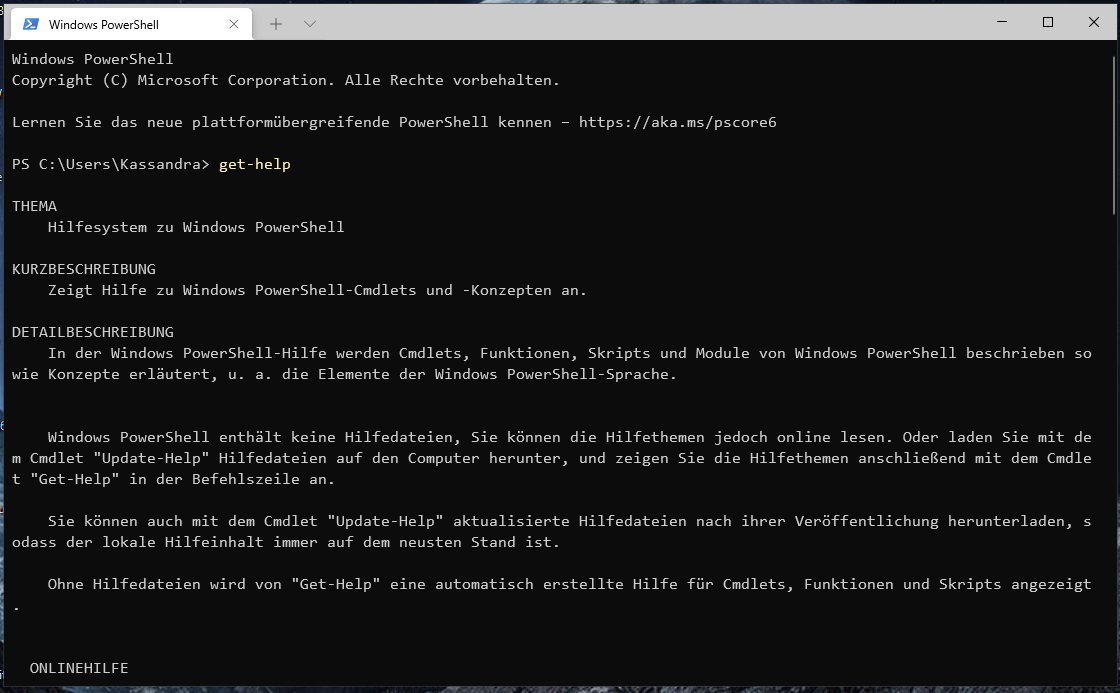
Task: Click the THEMA heading
Action: (x=34, y=206)
